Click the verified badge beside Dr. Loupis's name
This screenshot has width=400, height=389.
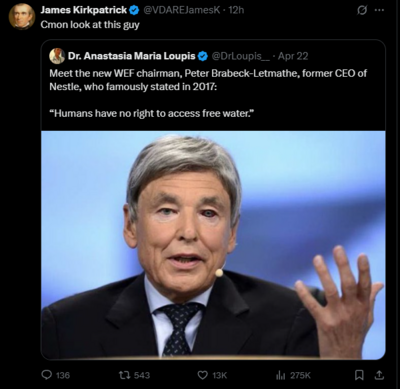coord(203,56)
